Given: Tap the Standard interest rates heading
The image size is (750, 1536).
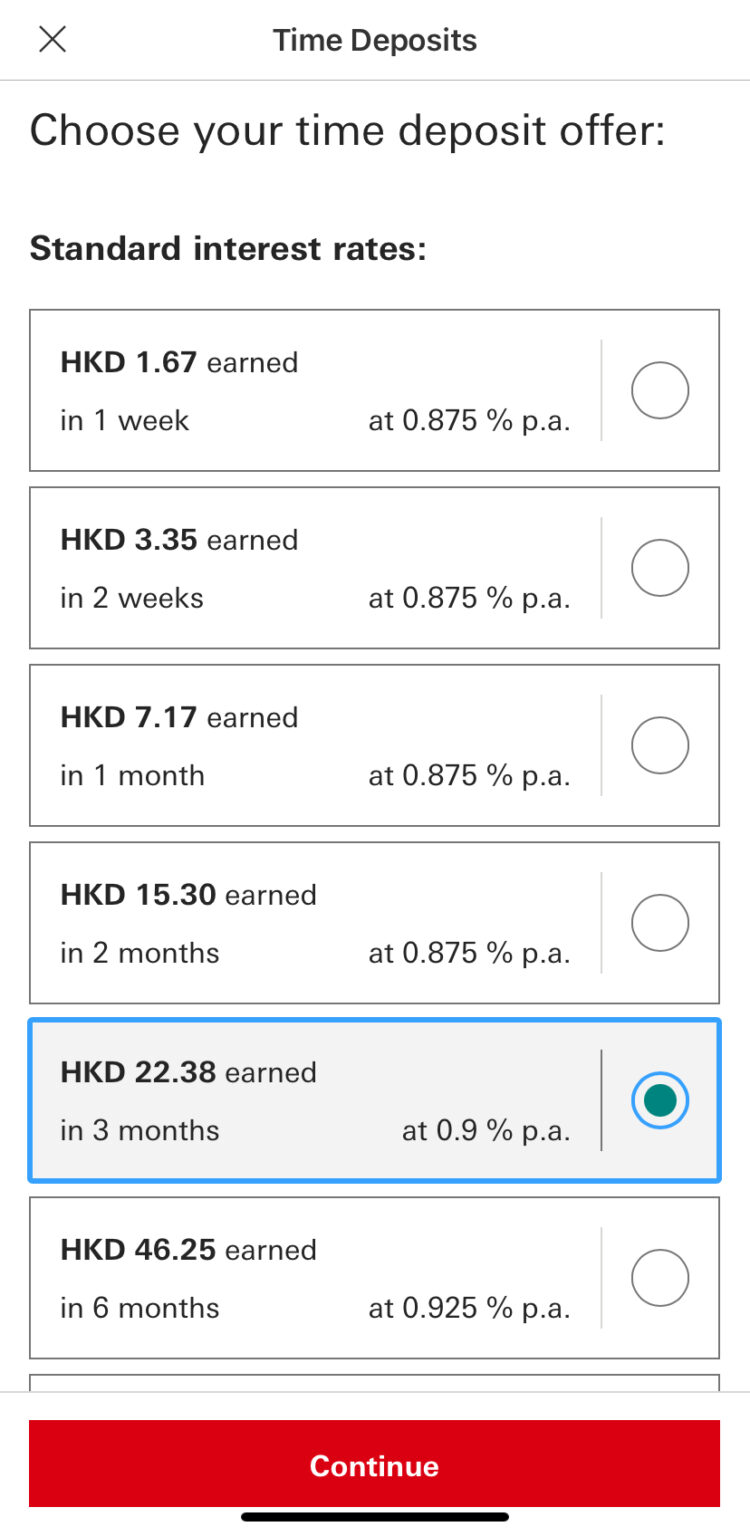Looking at the screenshot, I should [228, 248].
